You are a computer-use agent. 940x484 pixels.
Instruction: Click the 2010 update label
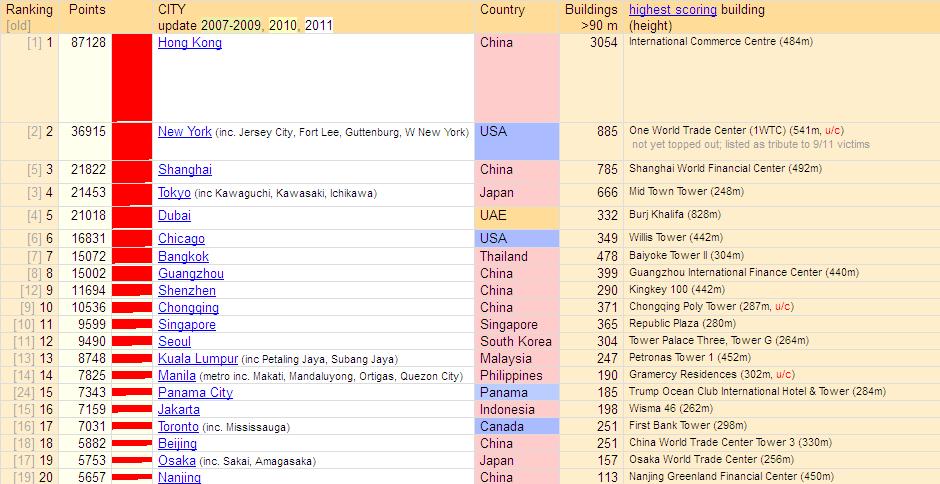(284, 26)
